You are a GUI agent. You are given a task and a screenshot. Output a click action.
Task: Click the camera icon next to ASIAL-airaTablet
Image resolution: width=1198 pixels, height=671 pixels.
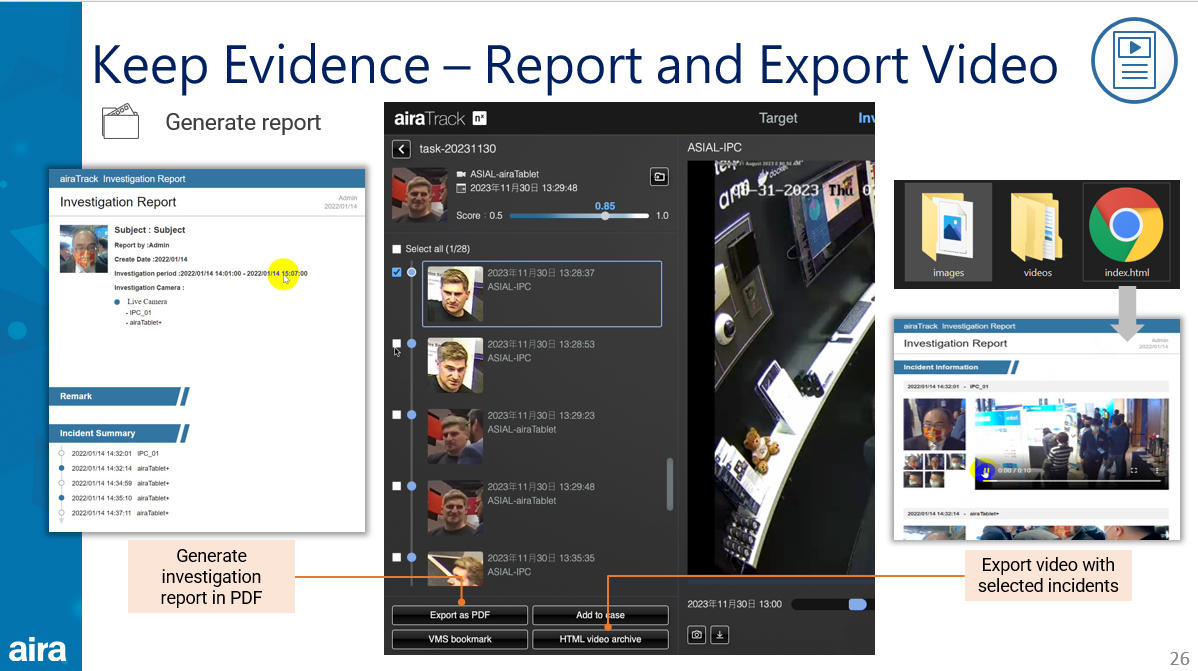461,174
